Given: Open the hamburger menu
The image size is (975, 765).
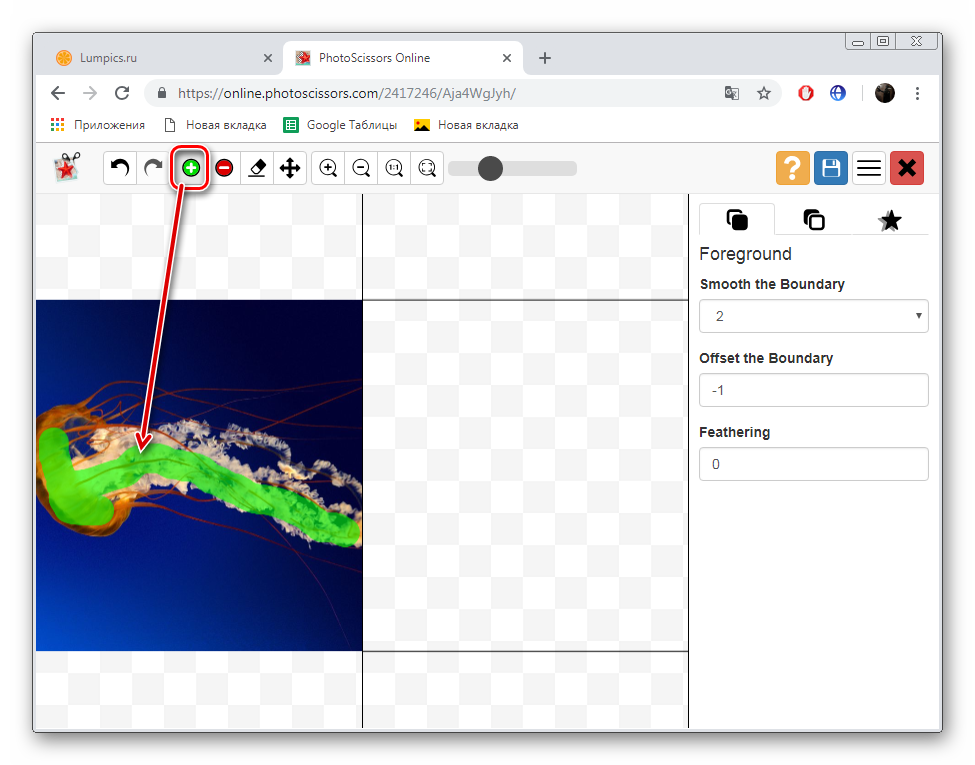Looking at the screenshot, I should point(869,168).
